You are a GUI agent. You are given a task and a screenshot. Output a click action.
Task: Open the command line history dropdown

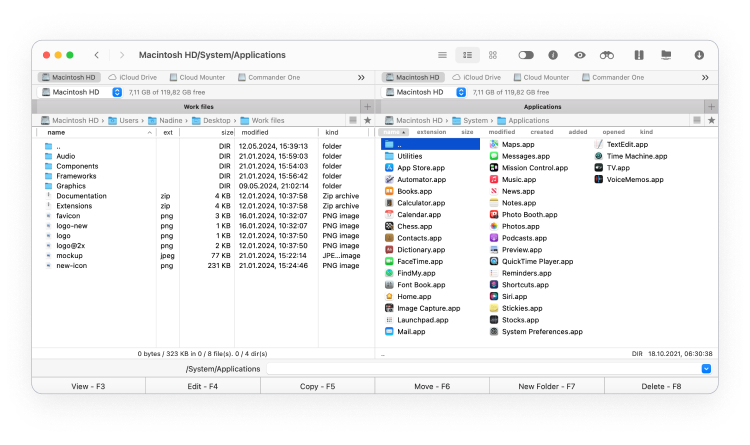point(706,368)
